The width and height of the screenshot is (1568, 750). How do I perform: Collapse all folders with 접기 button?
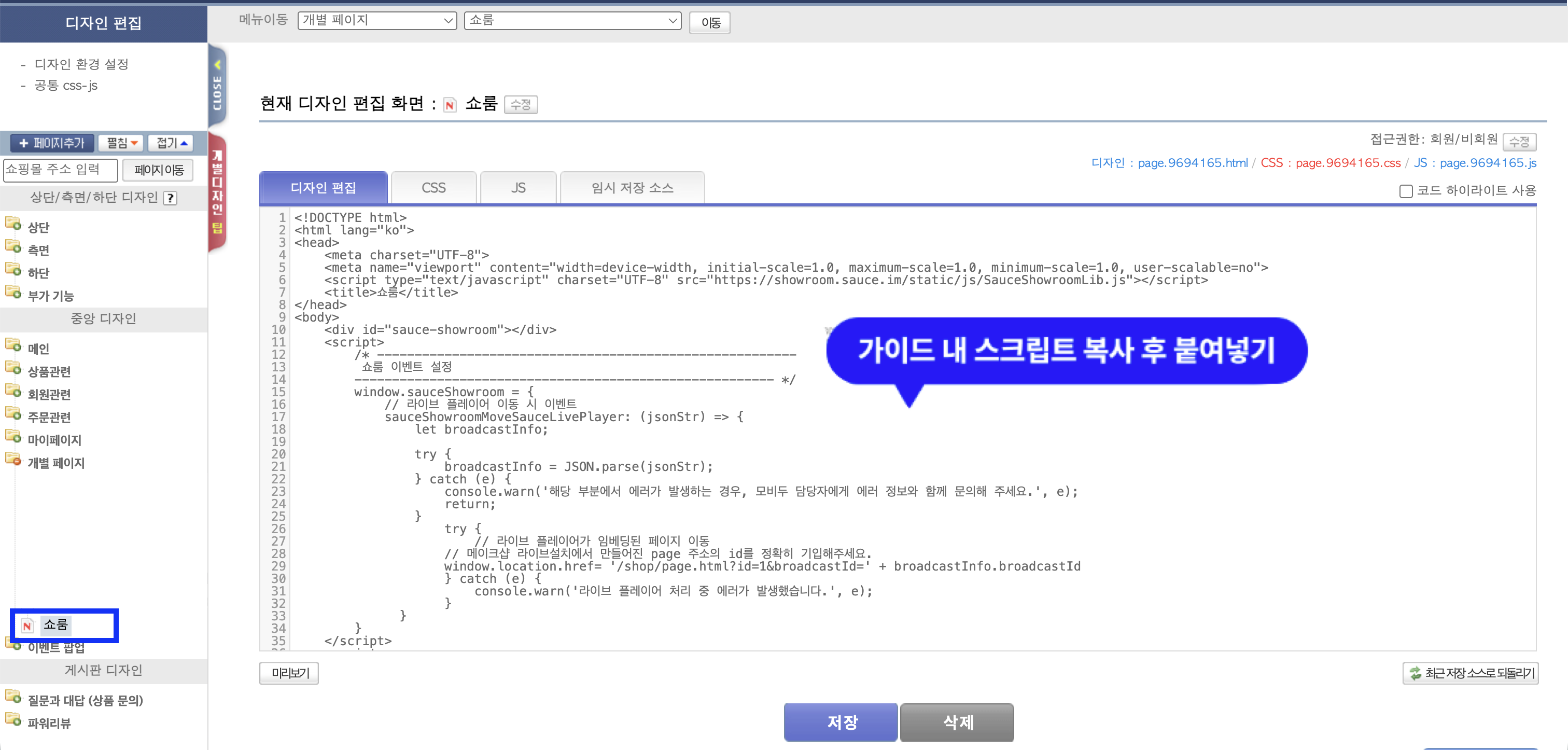(x=171, y=143)
